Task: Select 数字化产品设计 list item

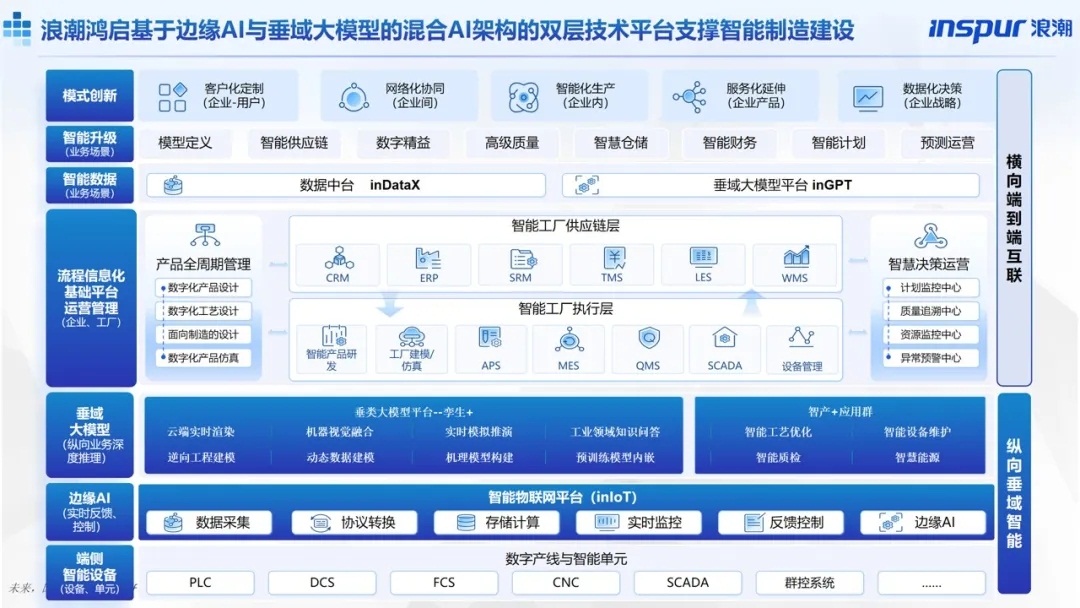Action: click(204, 288)
